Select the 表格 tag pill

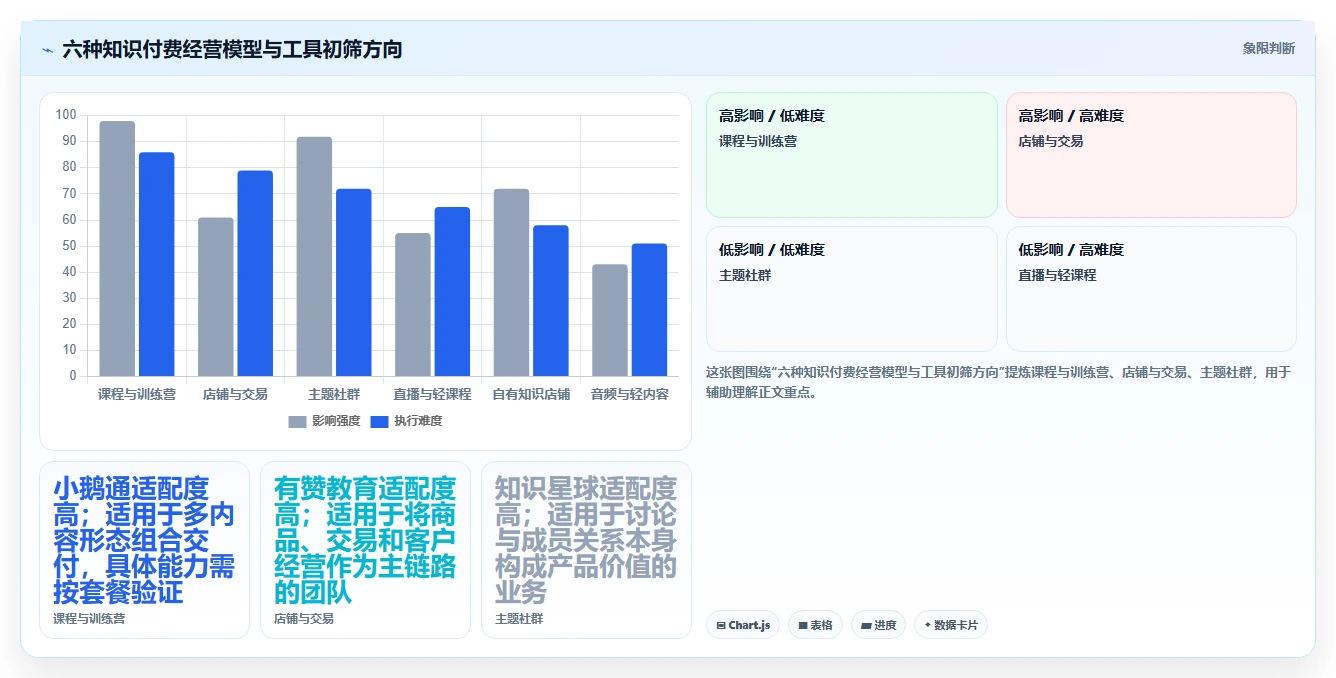coord(815,625)
